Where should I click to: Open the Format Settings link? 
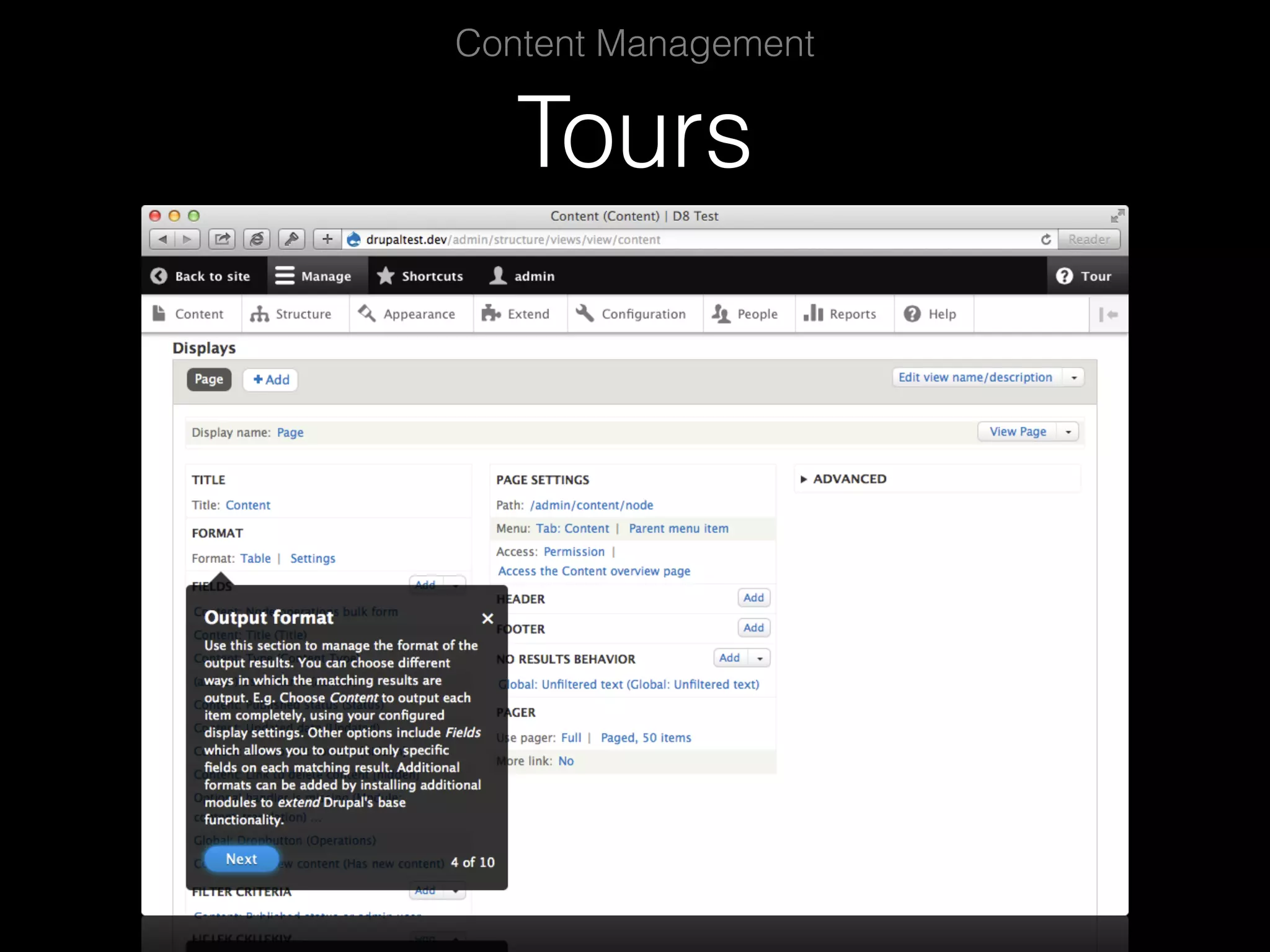(313, 558)
